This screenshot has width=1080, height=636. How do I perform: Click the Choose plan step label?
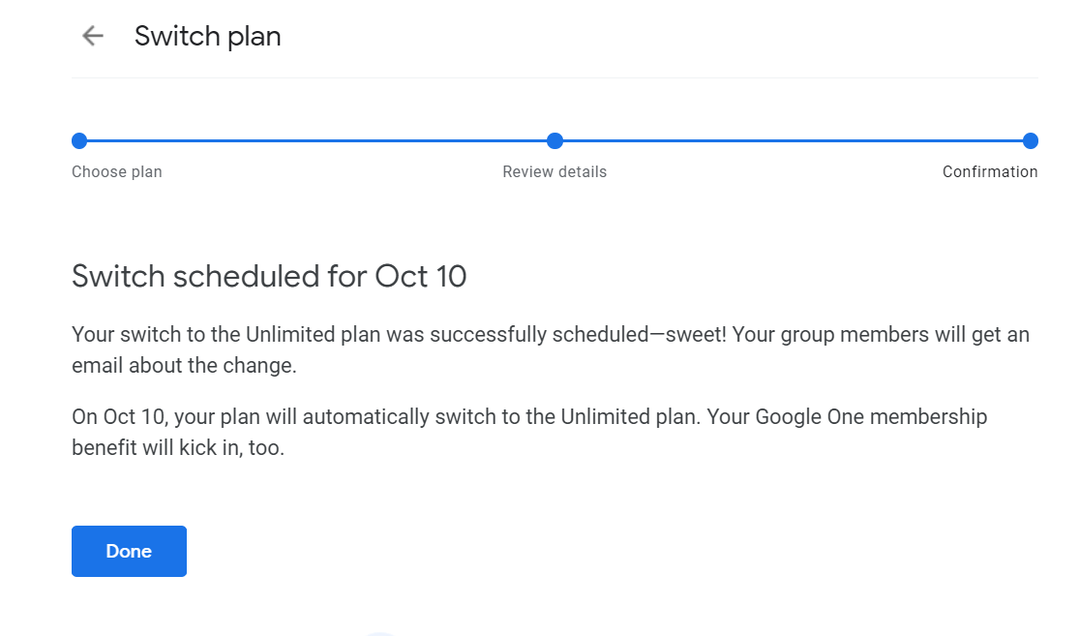click(x=117, y=172)
